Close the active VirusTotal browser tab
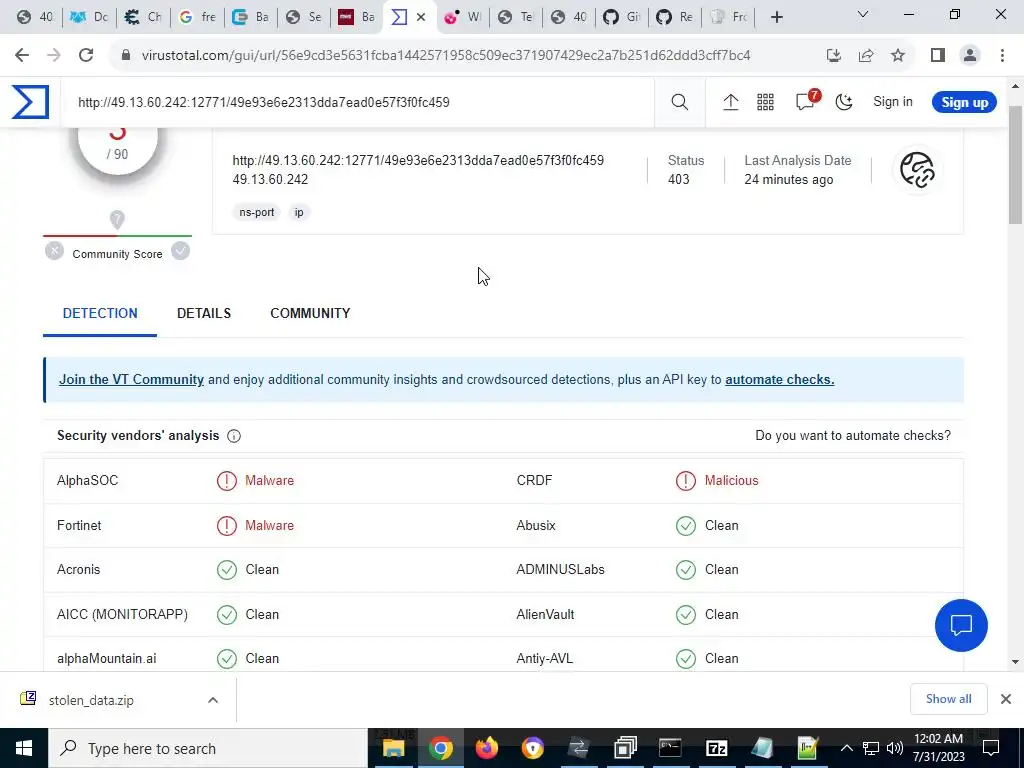The height and width of the screenshot is (768, 1024). tap(421, 17)
